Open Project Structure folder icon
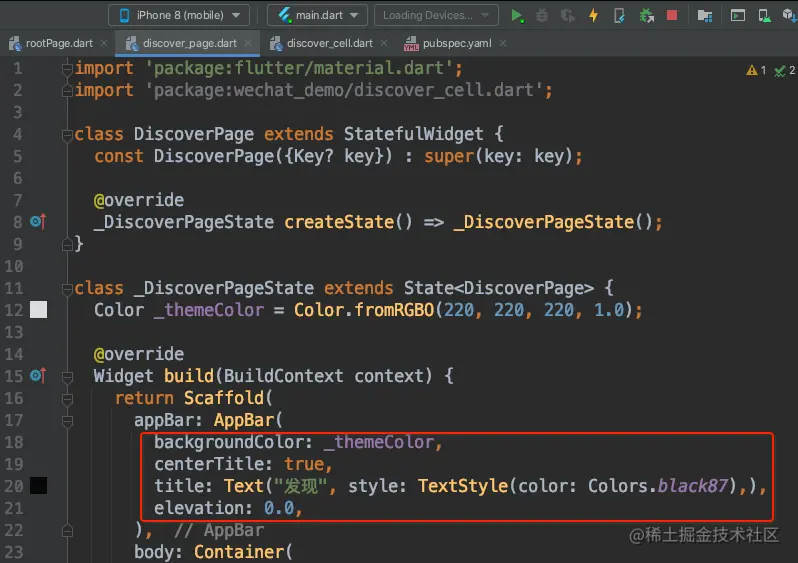The image size is (798, 563). [705, 15]
